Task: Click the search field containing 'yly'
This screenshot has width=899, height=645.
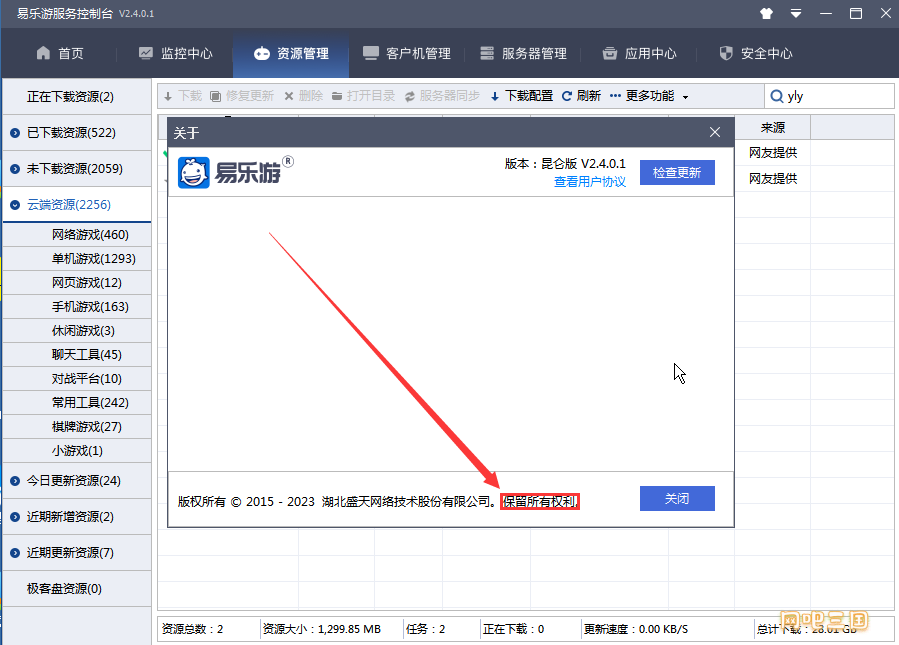Action: [838, 96]
